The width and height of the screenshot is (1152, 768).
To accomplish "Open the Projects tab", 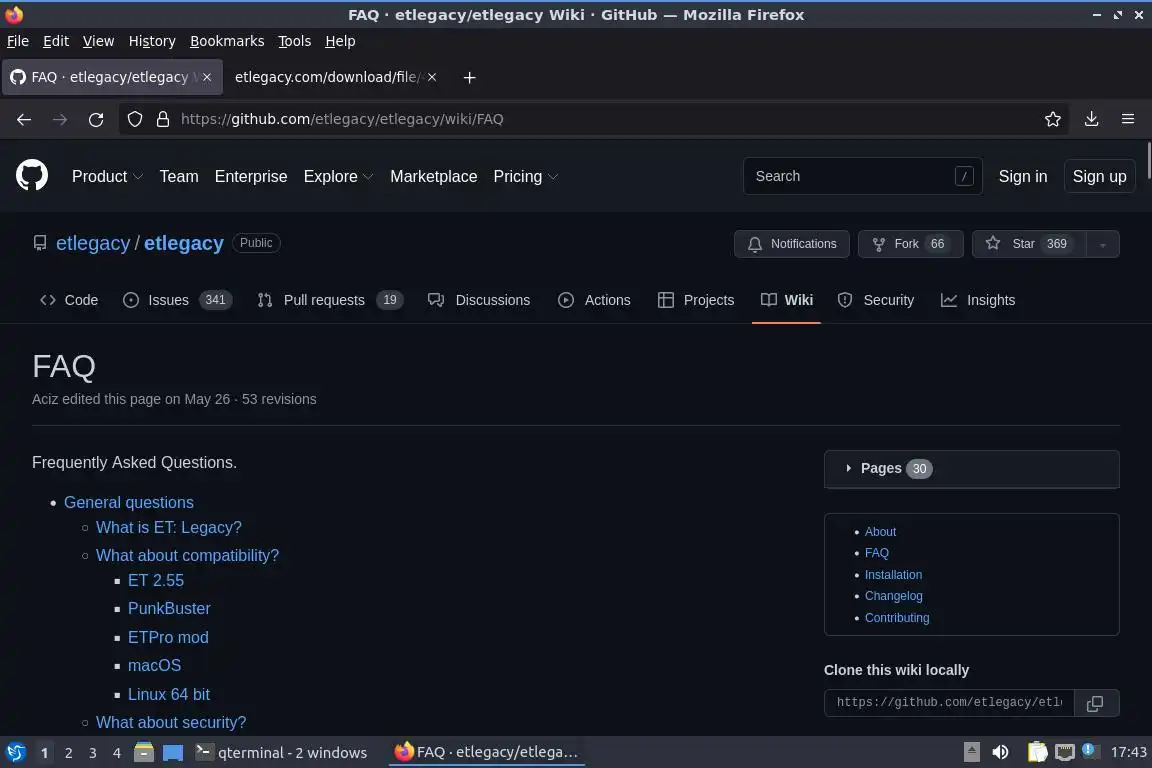I will click(696, 300).
